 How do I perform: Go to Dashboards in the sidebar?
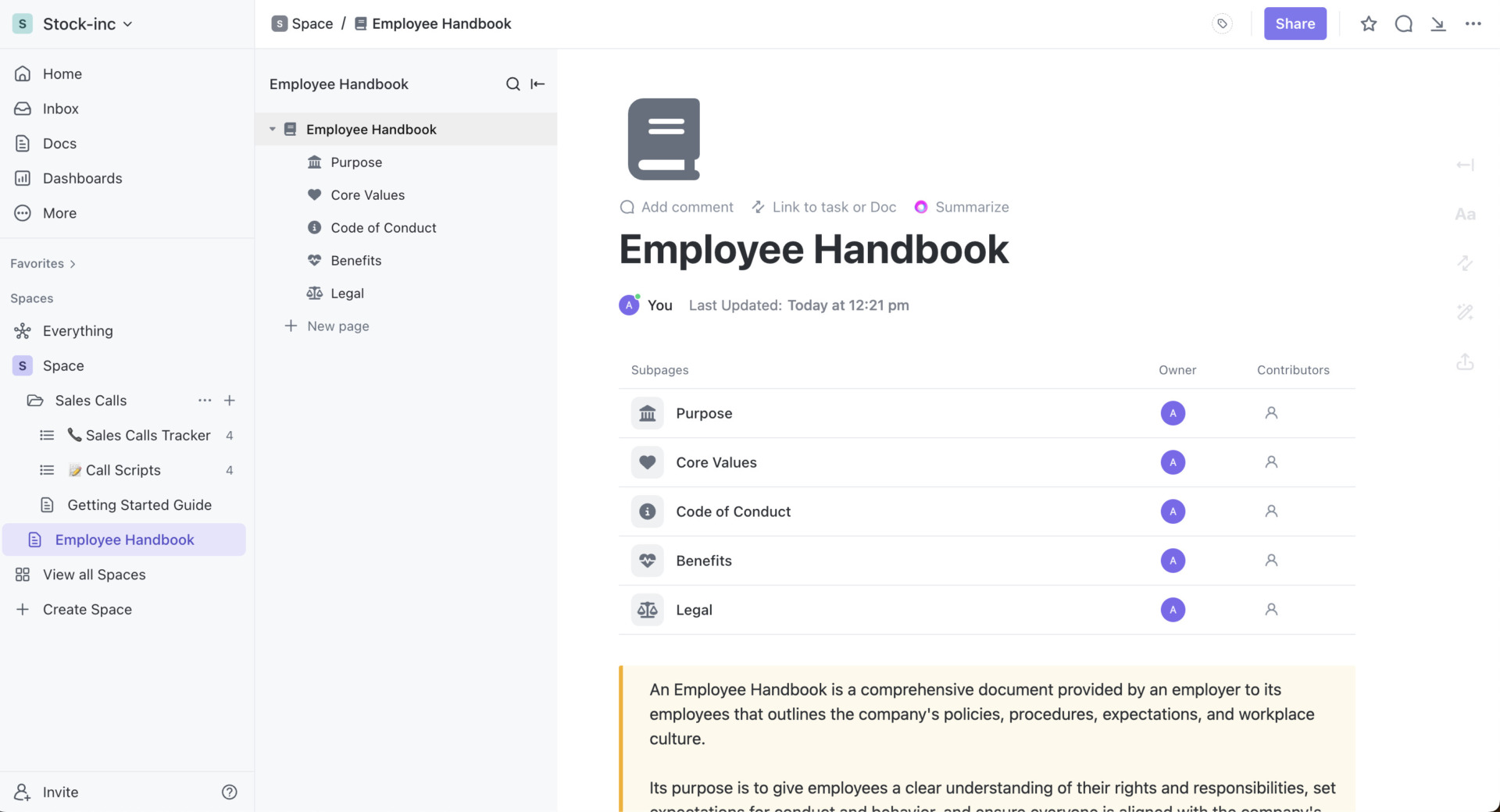(82, 179)
